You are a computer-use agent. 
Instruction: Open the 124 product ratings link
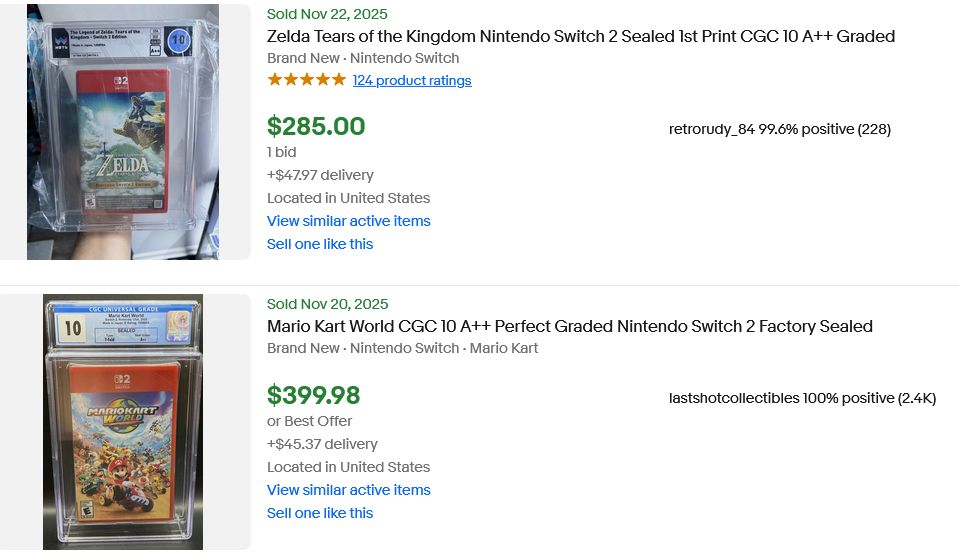(412, 81)
